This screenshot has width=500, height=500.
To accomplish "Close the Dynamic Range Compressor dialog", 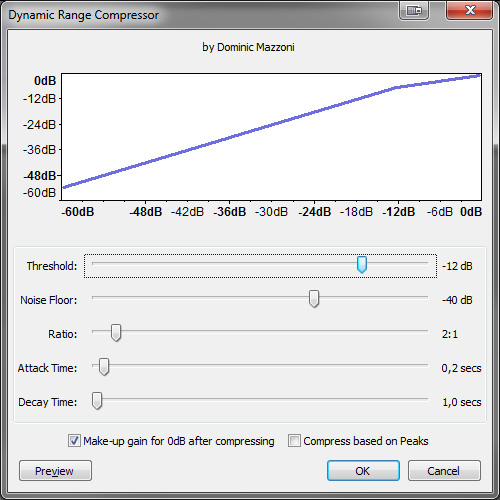I will pos(469,10).
